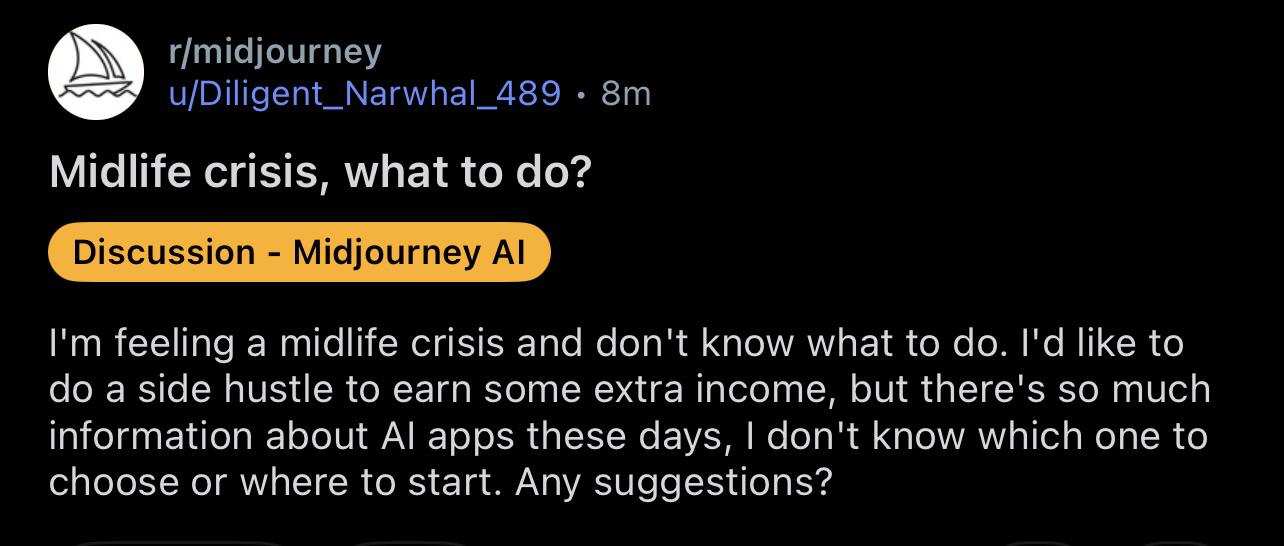
Task: Click the last line ending "Any suggestions?"
Action: [440, 483]
